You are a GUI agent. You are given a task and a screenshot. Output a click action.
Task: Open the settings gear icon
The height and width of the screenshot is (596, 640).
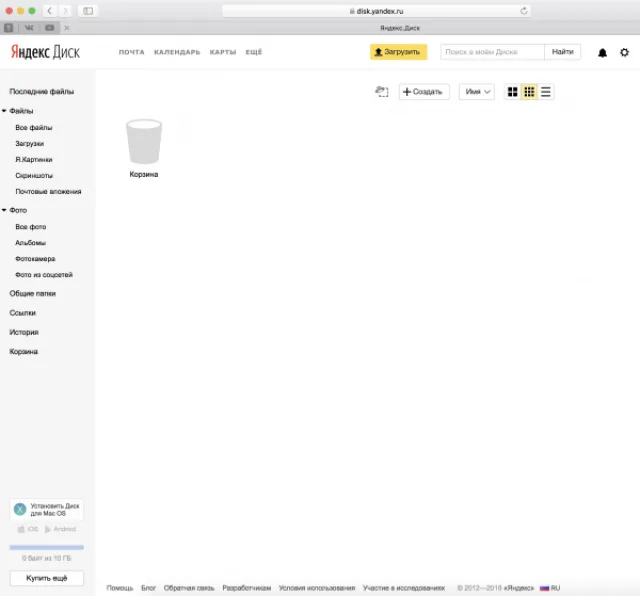coord(624,52)
